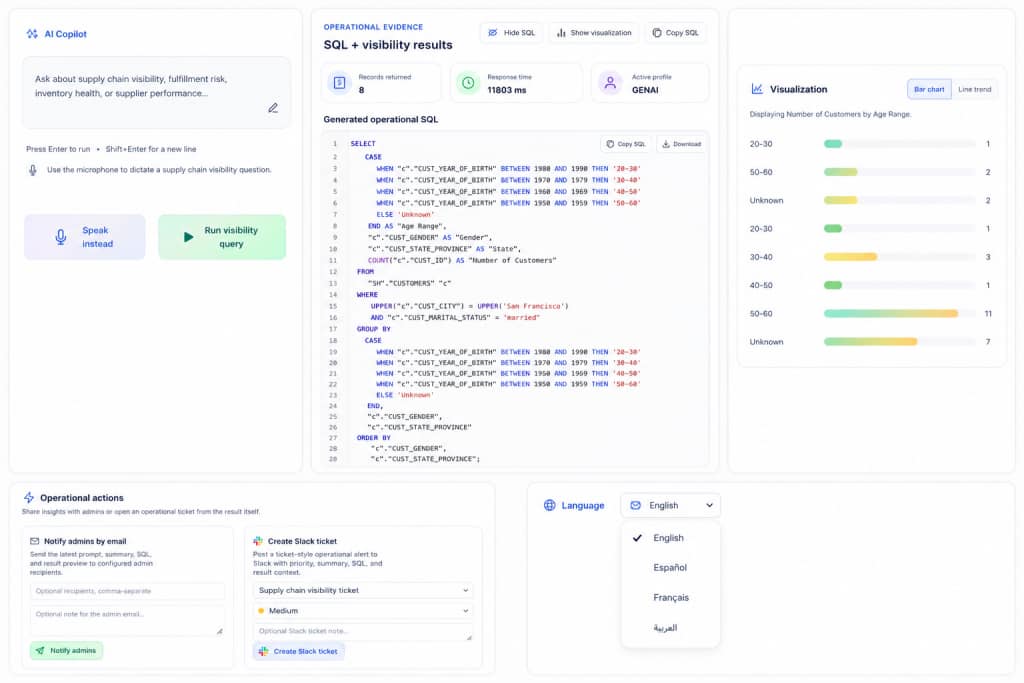1024x683 pixels.
Task: Click the Records returned document icon
Action: 340,83
